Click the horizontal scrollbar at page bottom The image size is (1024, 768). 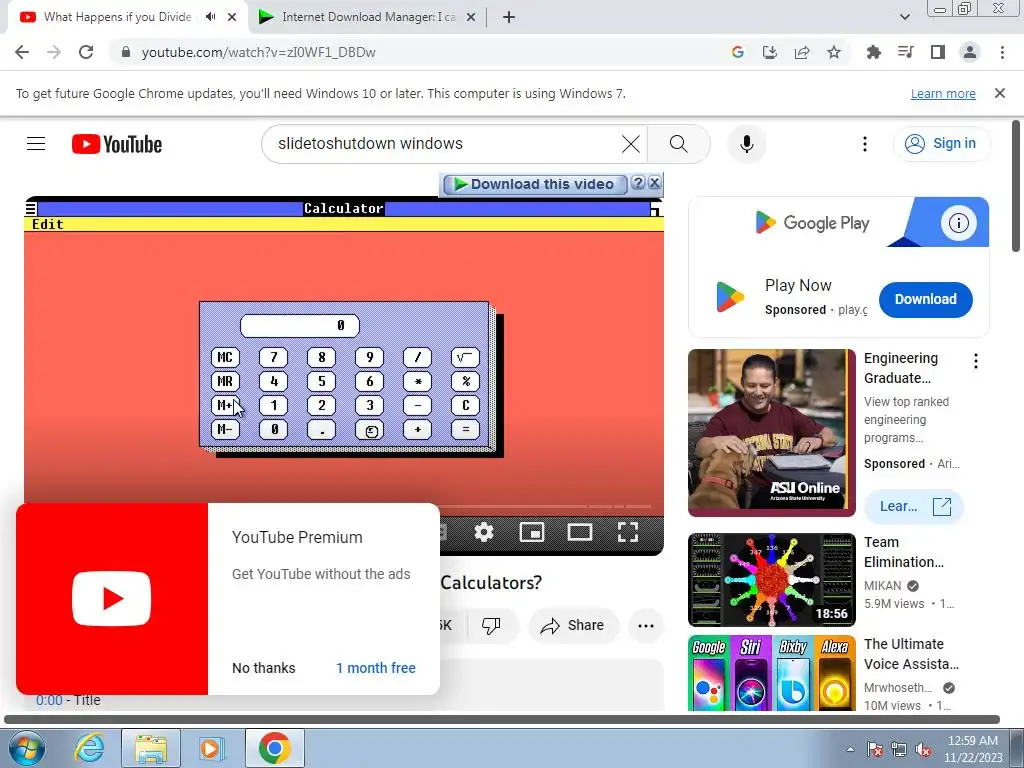pos(502,720)
